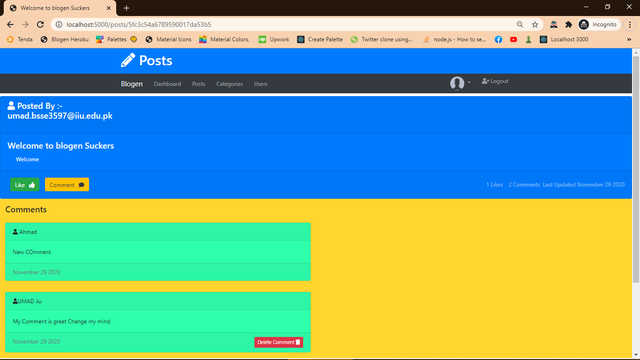Reload the page with the refresh icon
The height and width of the screenshot is (360, 640).
[x=40, y=24]
